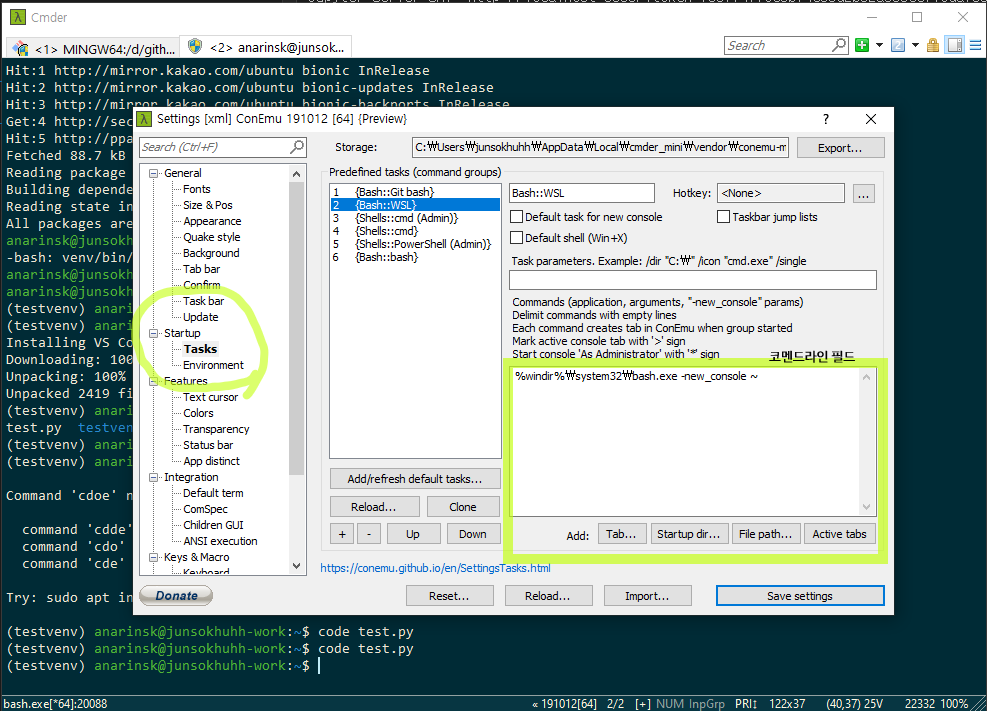The image size is (987, 711).
Task: Move the selected task Down
Action: click(473, 534)
